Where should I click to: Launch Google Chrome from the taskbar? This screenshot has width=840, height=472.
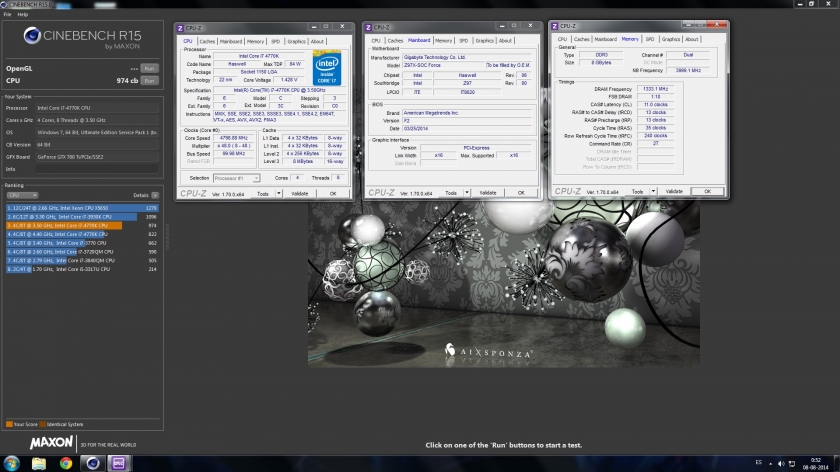point(66,463)
